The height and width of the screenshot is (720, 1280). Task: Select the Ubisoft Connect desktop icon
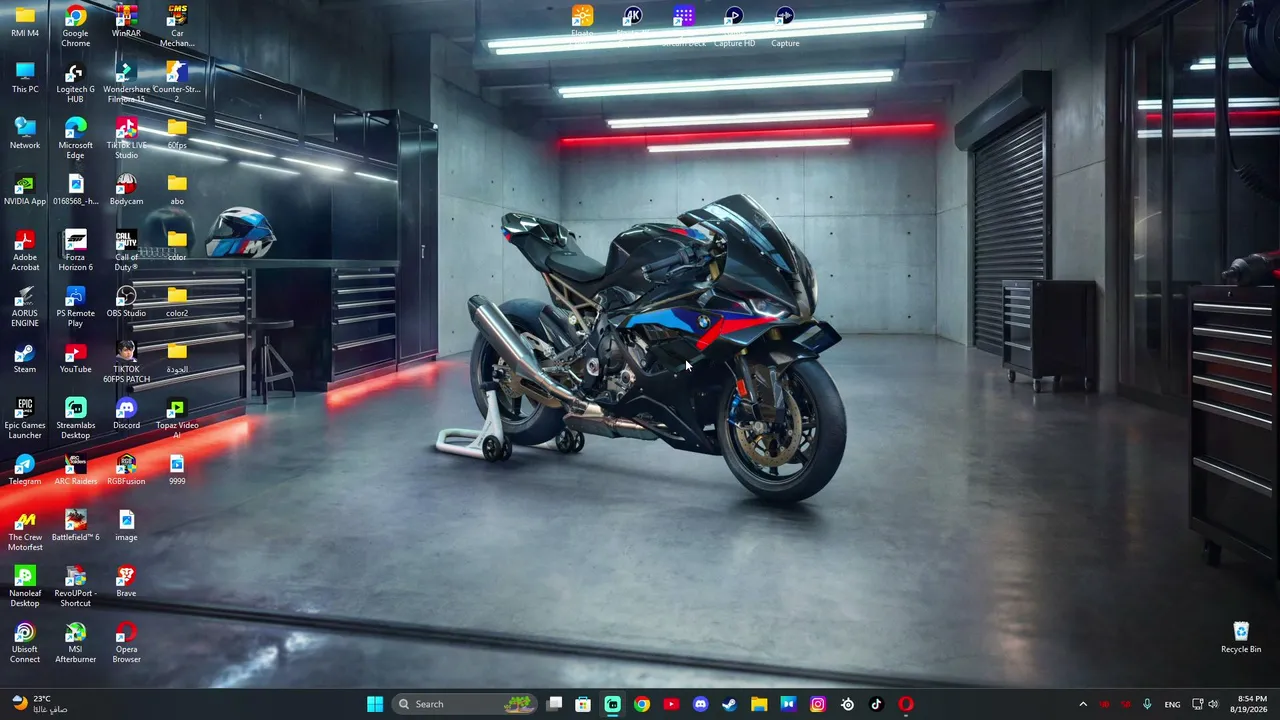pos(25,642)
